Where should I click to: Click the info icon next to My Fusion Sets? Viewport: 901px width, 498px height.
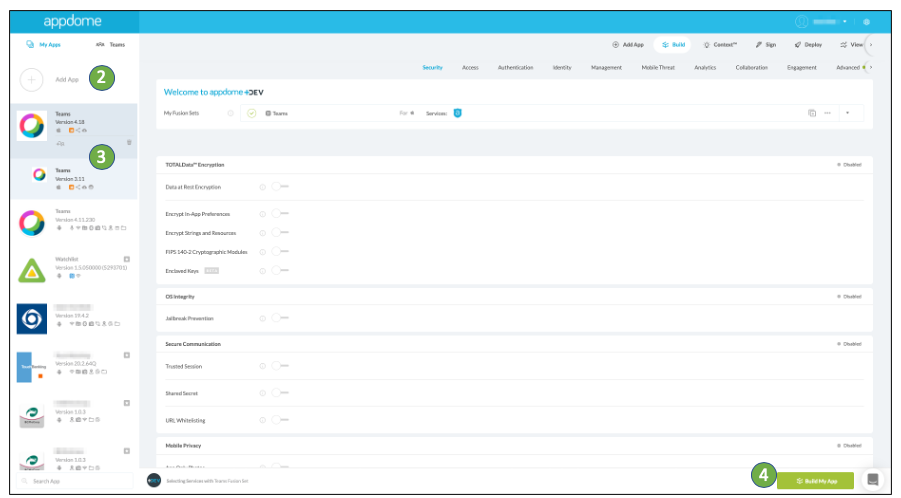coord(230,113)
